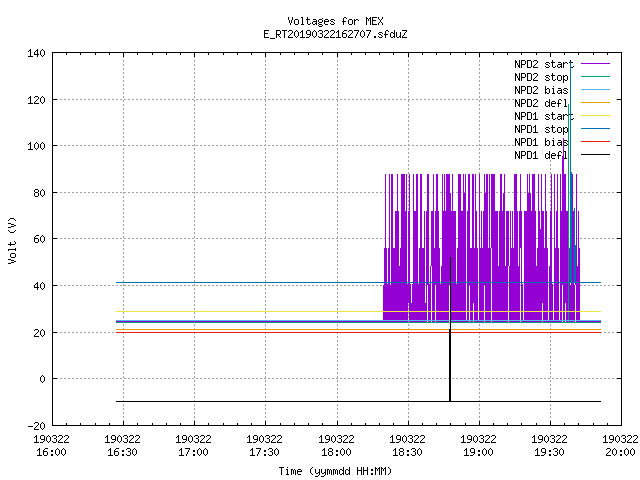The width and height of the screenshot is (640, 480).
Task: Click the x-axis tick label 16:00
Action: 51,453
